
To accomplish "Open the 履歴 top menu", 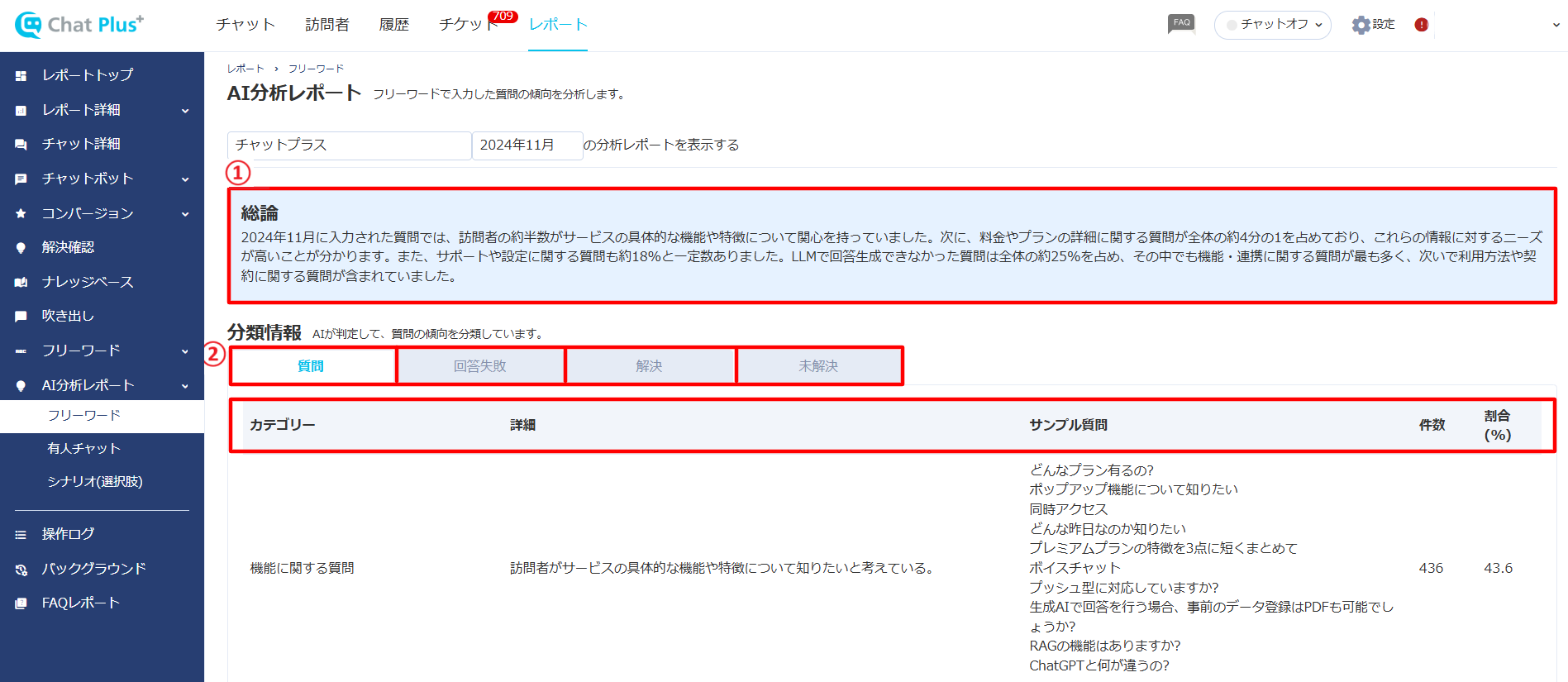I will tap(394, 25).
